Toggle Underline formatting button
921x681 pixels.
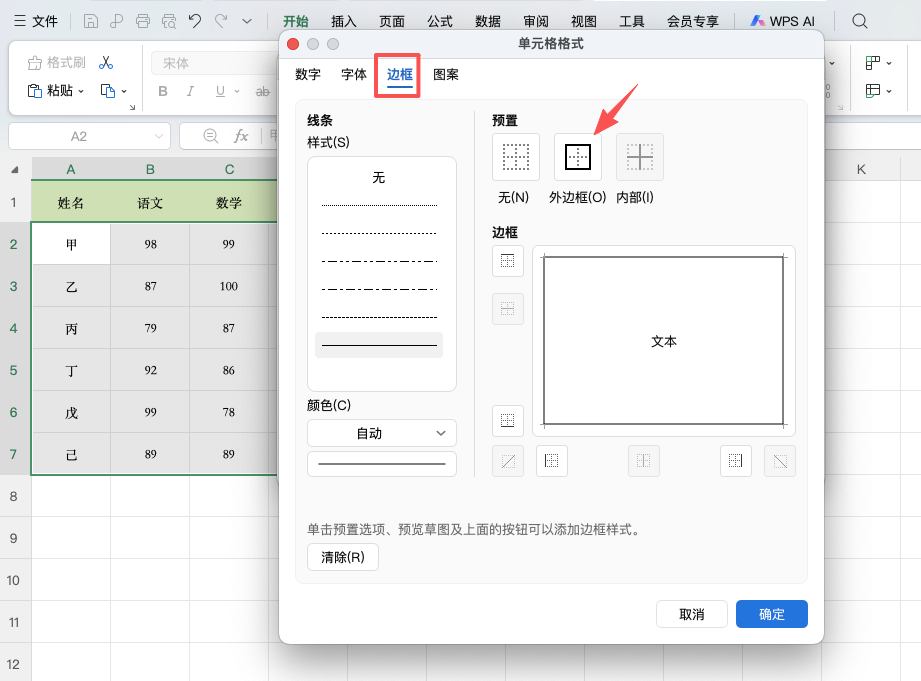pos(220,91)
